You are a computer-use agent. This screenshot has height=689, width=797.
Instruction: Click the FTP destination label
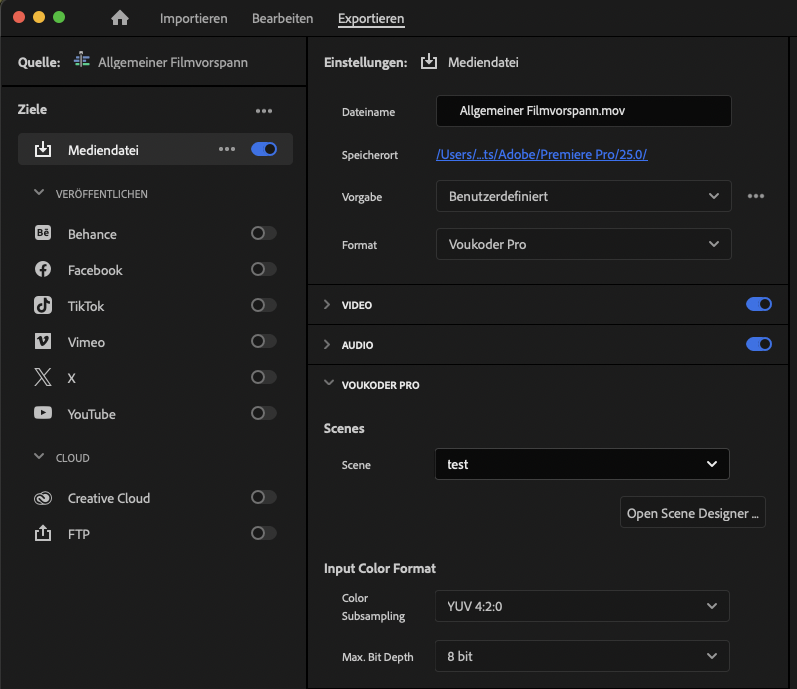[79, 534]
